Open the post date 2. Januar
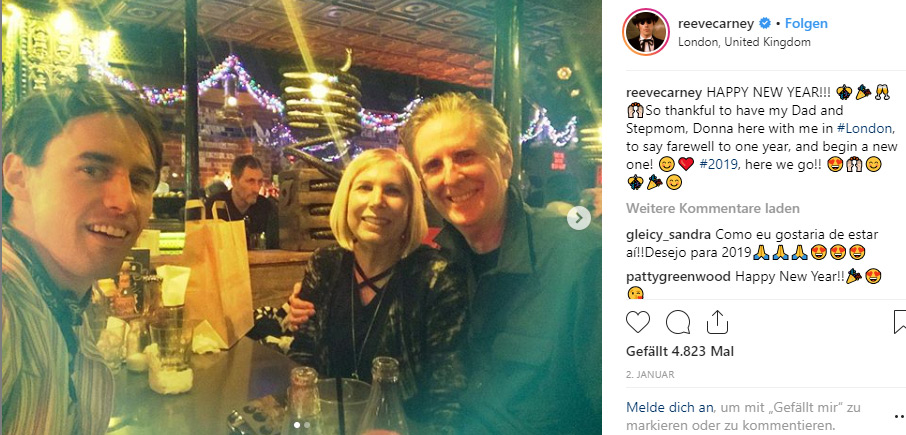This screenshot has width=906, height=435. (650, 375)
